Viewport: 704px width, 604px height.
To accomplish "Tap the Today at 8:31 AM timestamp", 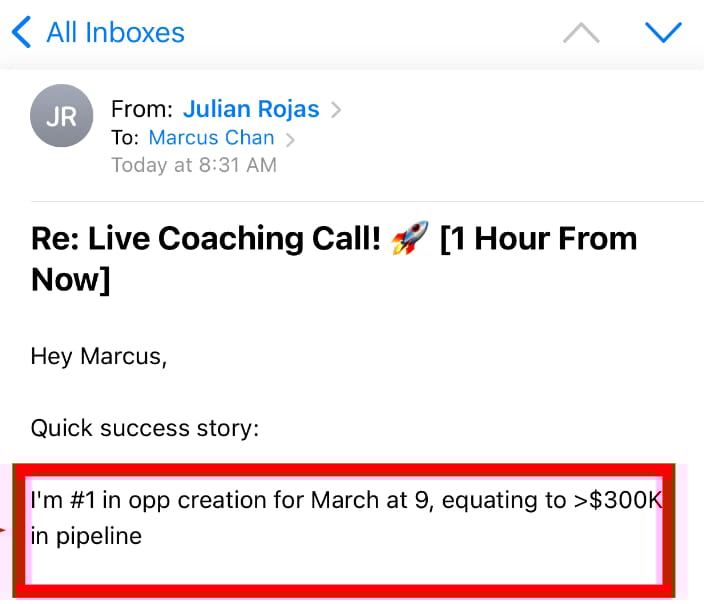I will 194,165.
